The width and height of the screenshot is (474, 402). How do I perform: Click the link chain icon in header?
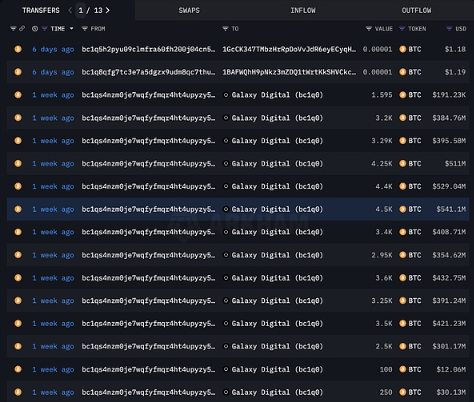tap(22, 29)
